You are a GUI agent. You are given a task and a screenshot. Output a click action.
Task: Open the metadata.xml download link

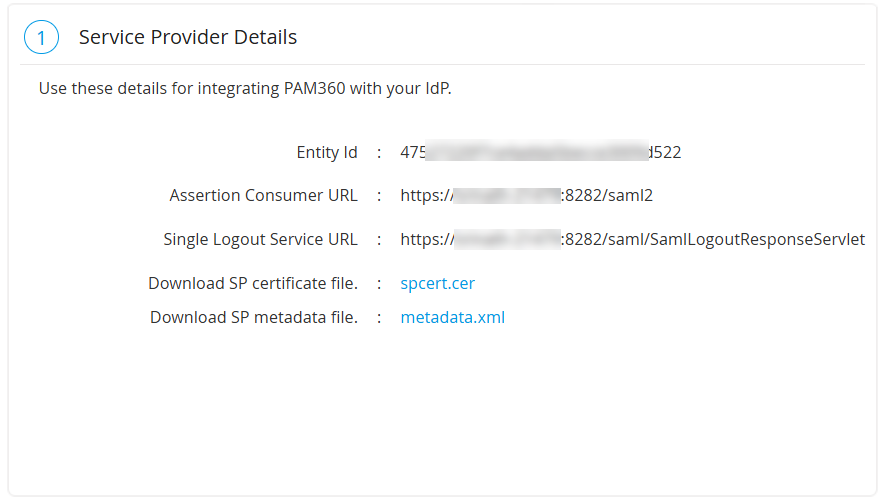[452, 318]
